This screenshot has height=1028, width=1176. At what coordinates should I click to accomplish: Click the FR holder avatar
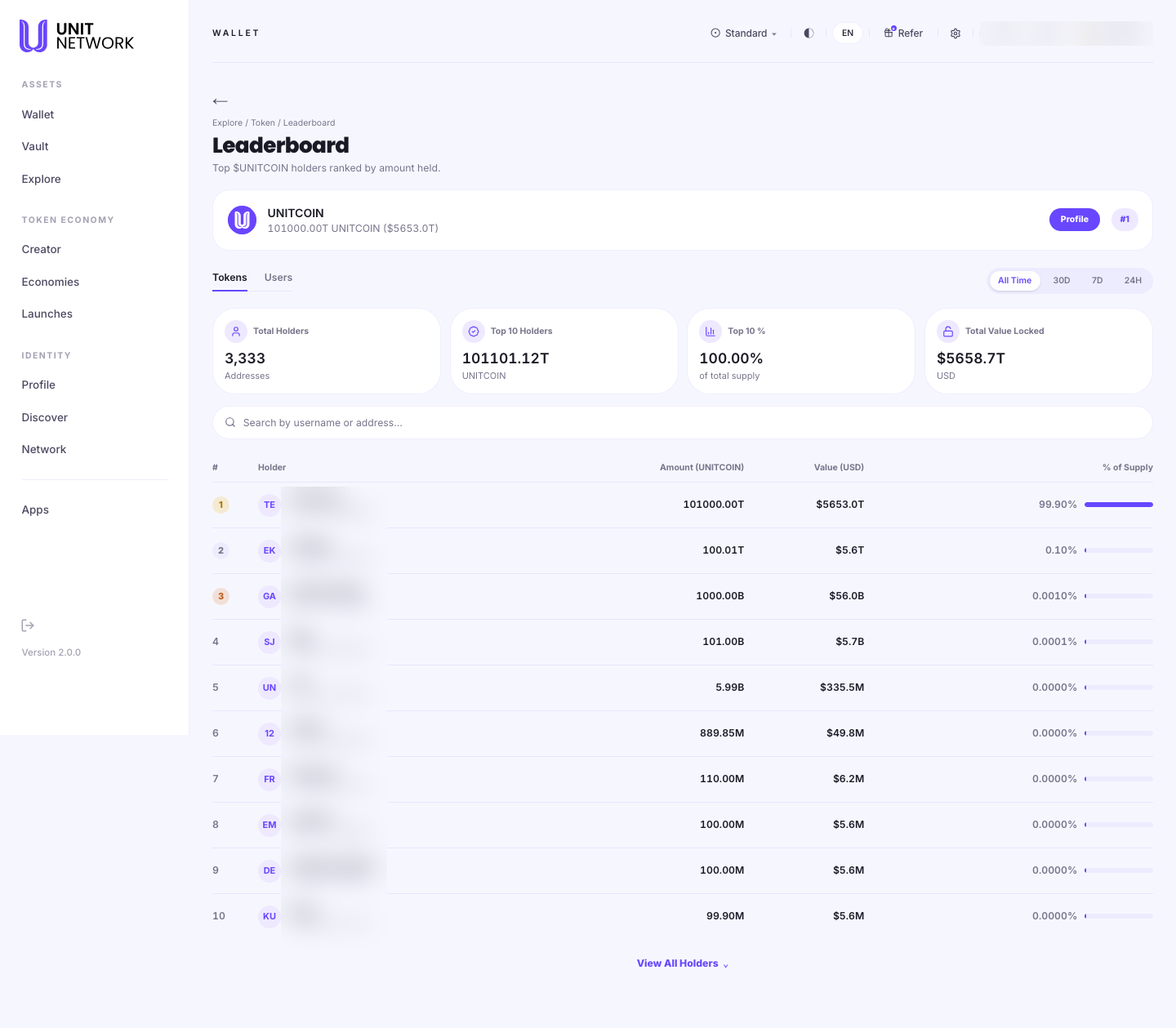point(269,779)
